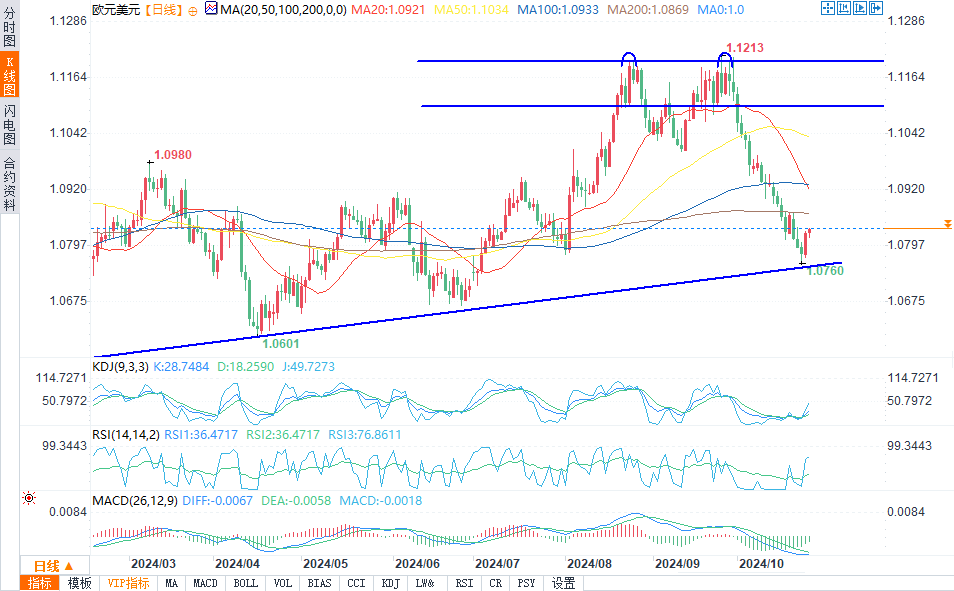The width and height of the screenshot is (954, 591).
Task: Click the 1.0980 peak price label
Action: click(173, 155)
